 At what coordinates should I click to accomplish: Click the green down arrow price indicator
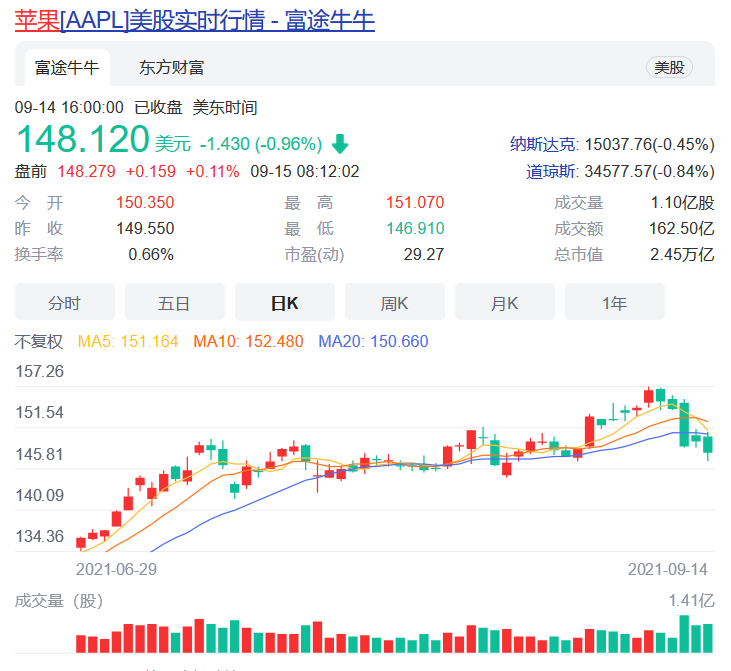point(340,144)
